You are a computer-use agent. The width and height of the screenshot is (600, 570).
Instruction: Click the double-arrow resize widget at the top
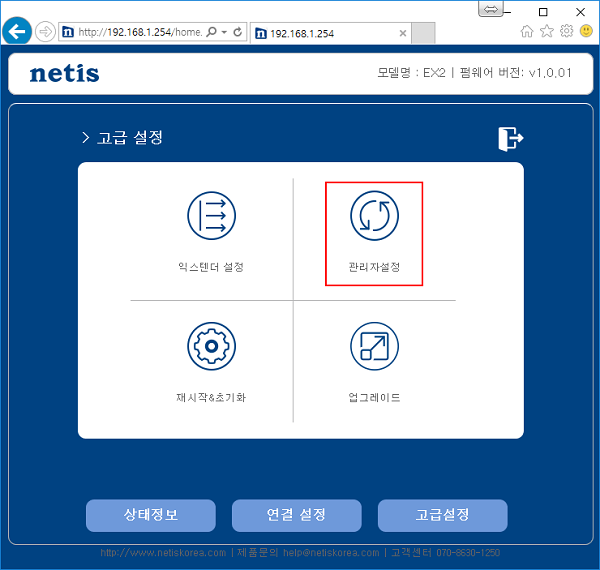click(491, 9)
